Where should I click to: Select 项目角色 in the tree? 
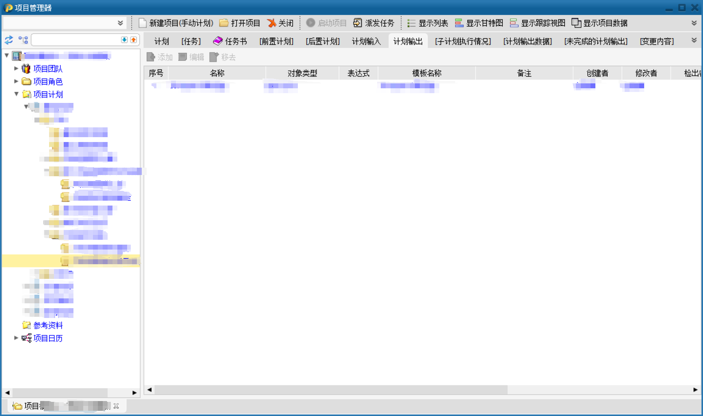(x=48, y=82)
